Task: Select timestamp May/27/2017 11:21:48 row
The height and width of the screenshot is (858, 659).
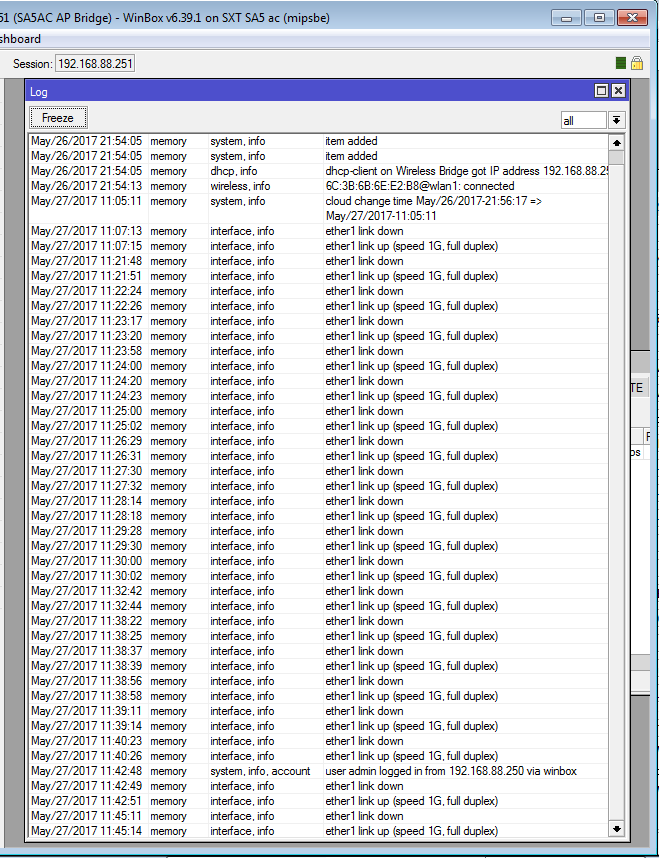Action: click(x=319, y=261)
